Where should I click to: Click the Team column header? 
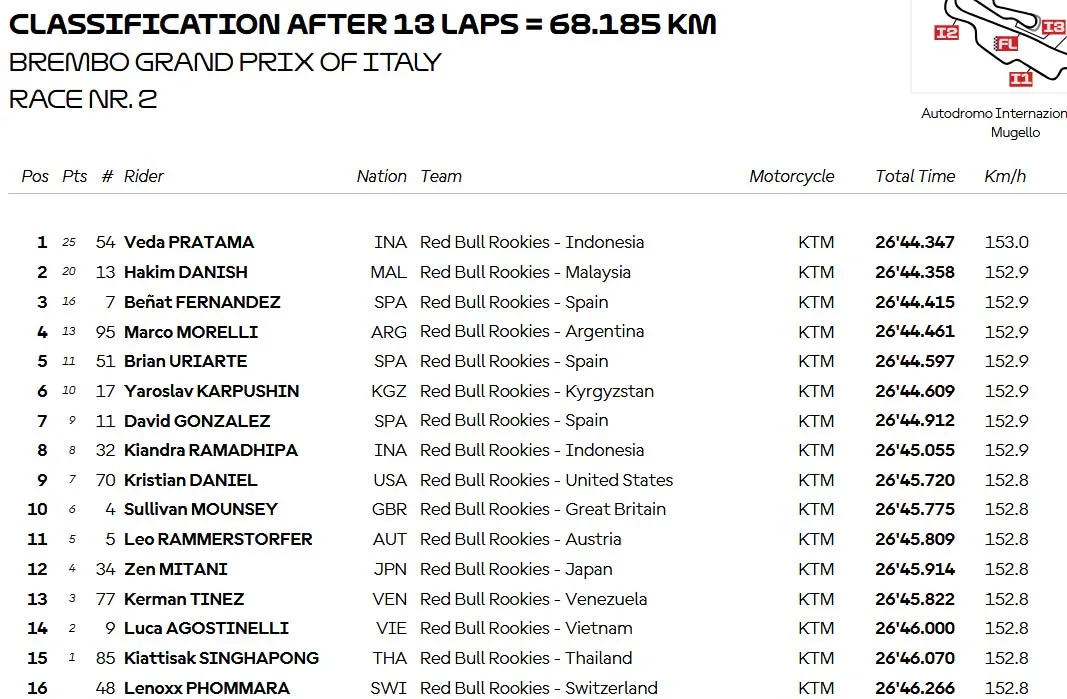click(441, 176)
